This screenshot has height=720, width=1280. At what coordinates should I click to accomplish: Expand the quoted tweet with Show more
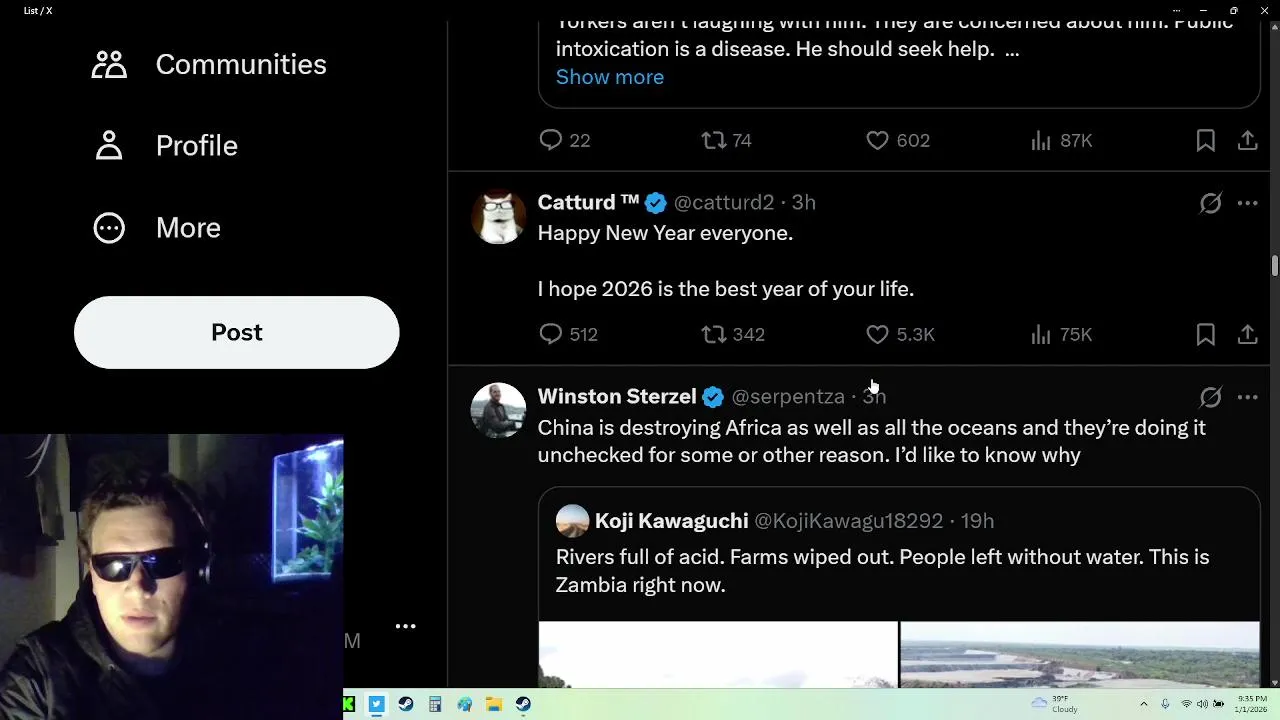click(x=609, y=77)
